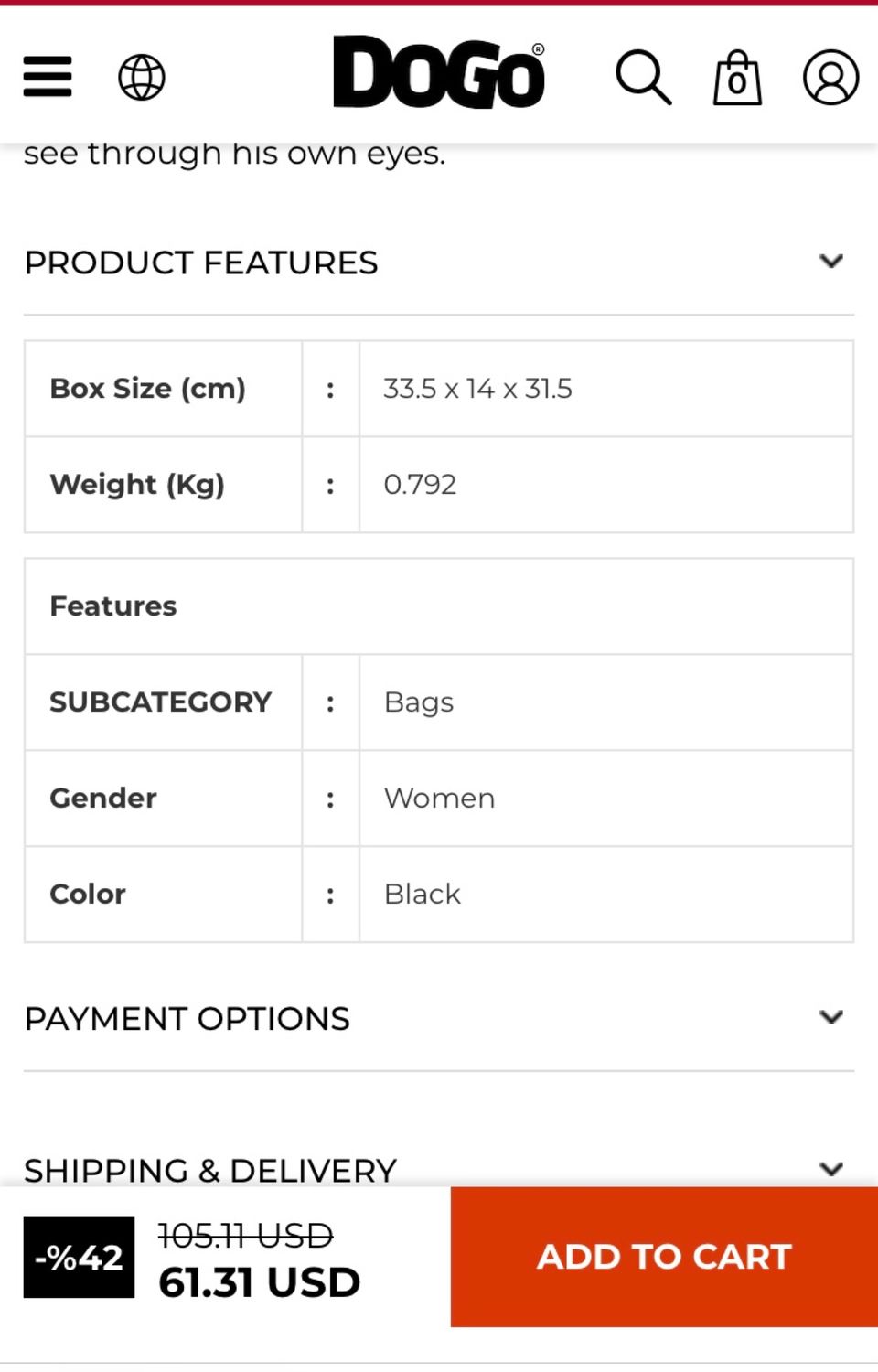Open the search magnifier
Viewport: 878px width, 1372px height.
point(643,77)
